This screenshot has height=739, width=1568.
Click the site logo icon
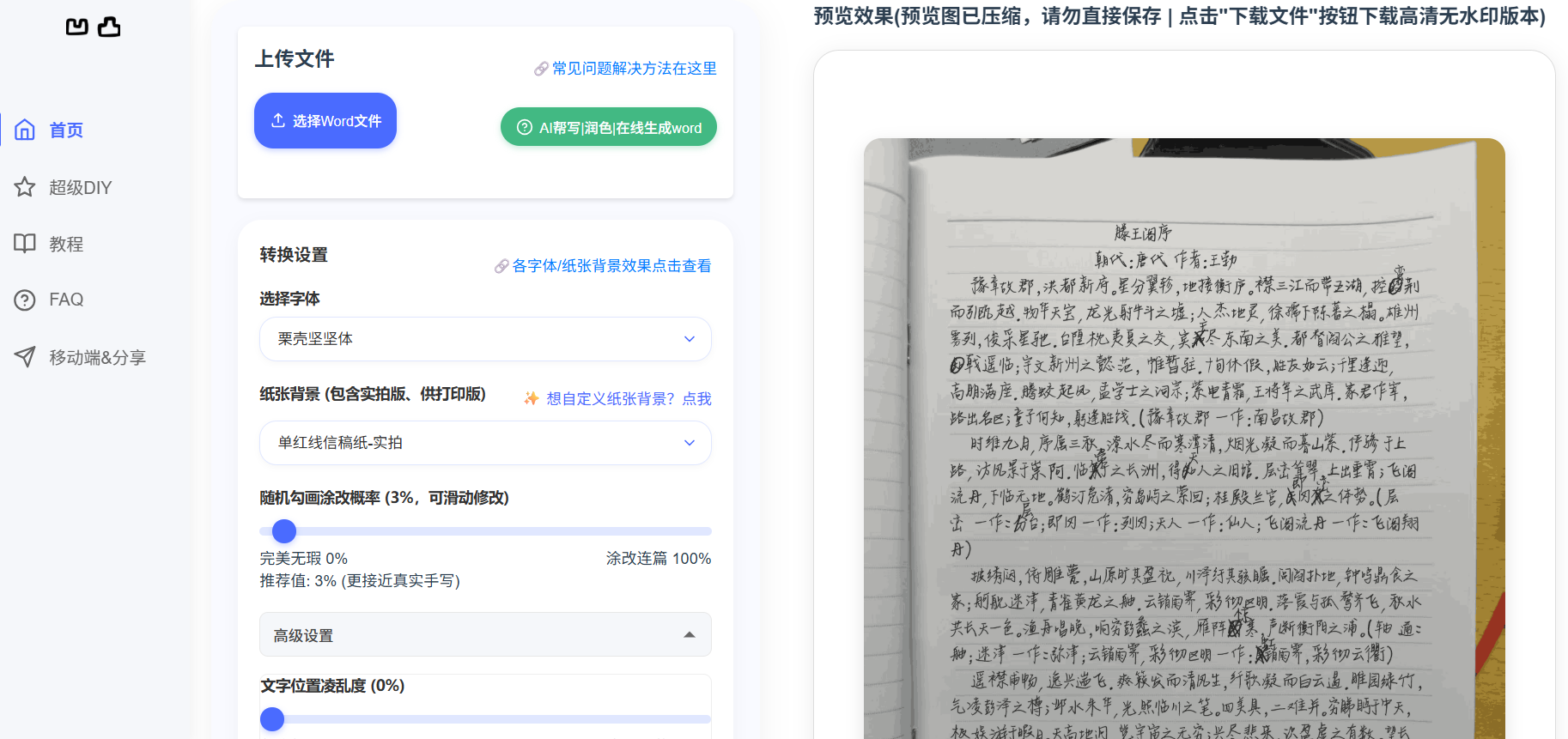[93, 27]
